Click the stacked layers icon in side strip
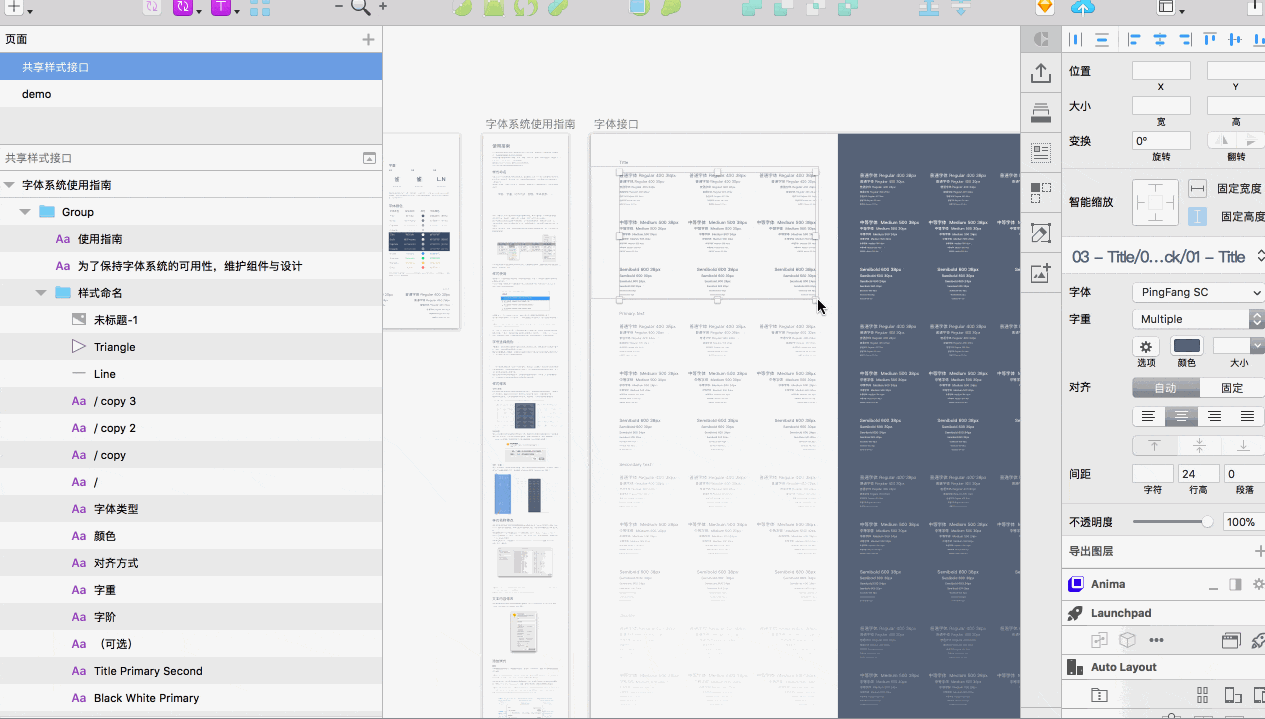The height and width of the screenshot is (719, 1265). (1040, 112)
